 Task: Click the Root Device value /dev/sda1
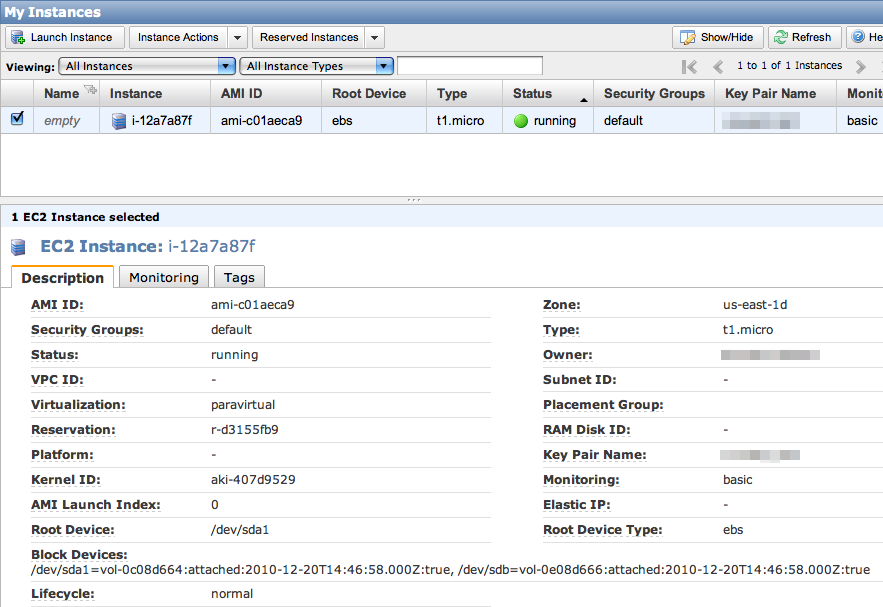[x=240, y=530]
